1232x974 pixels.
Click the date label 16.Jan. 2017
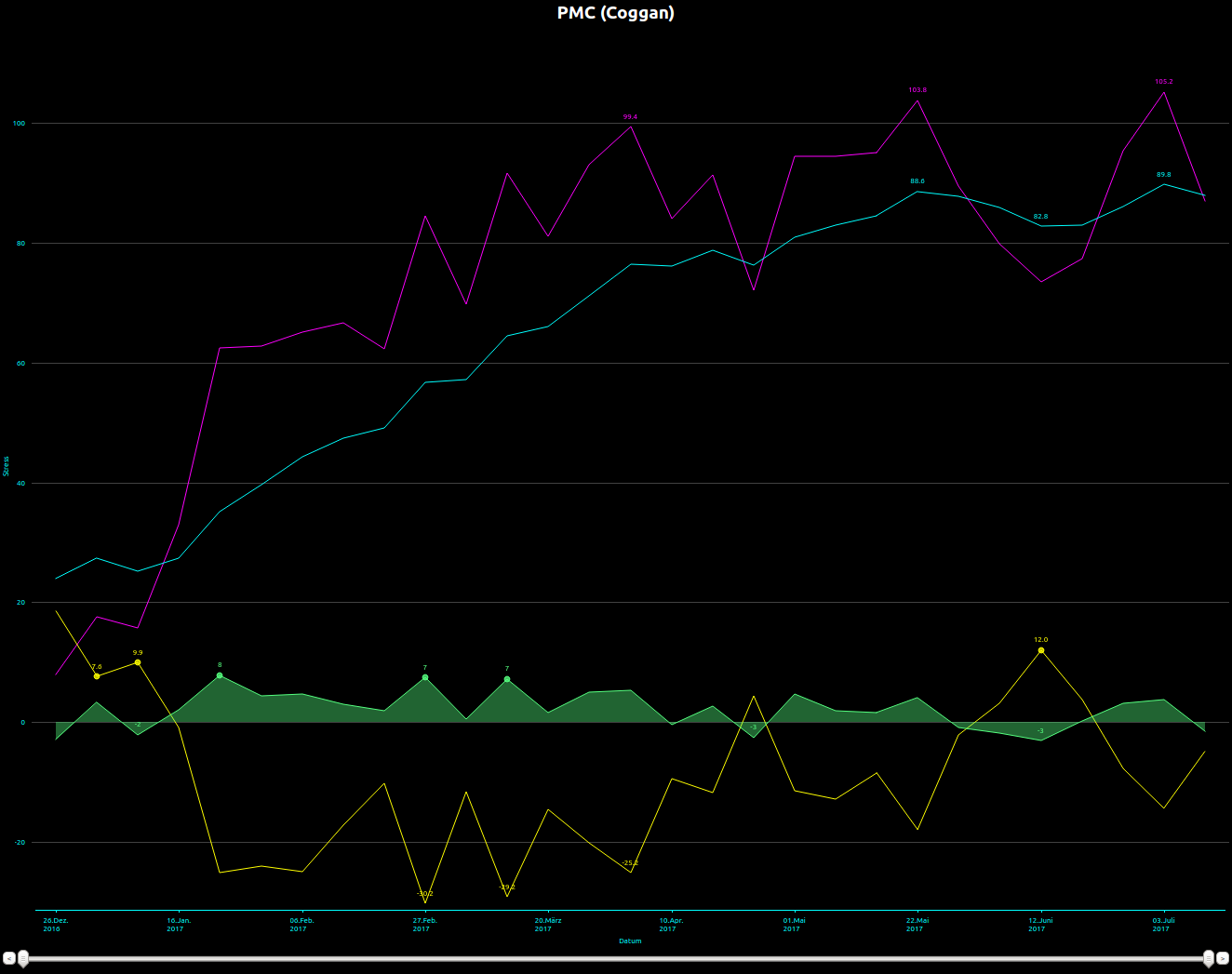(x=179, y=925)
